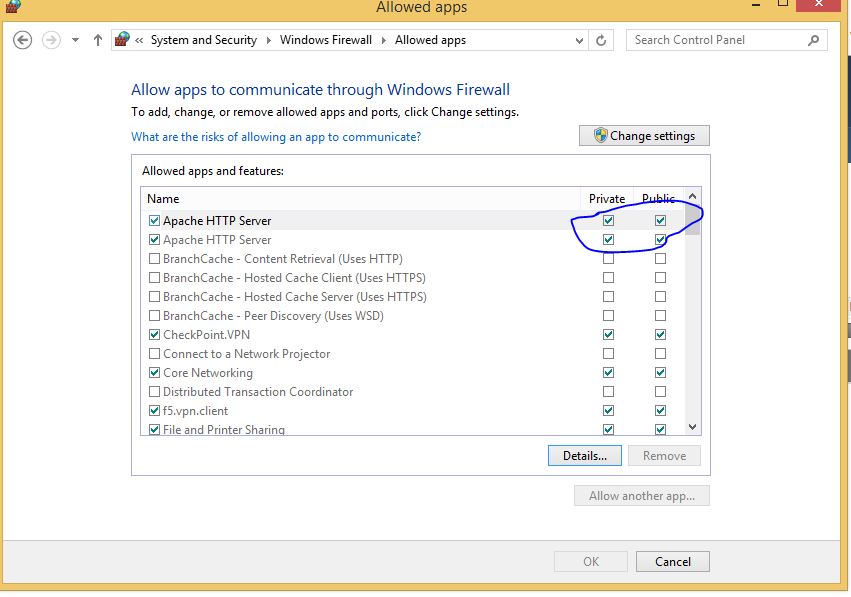Tick Private for Distributed Transaction Coordinator
851x597 pixels.
coord(608,392)
